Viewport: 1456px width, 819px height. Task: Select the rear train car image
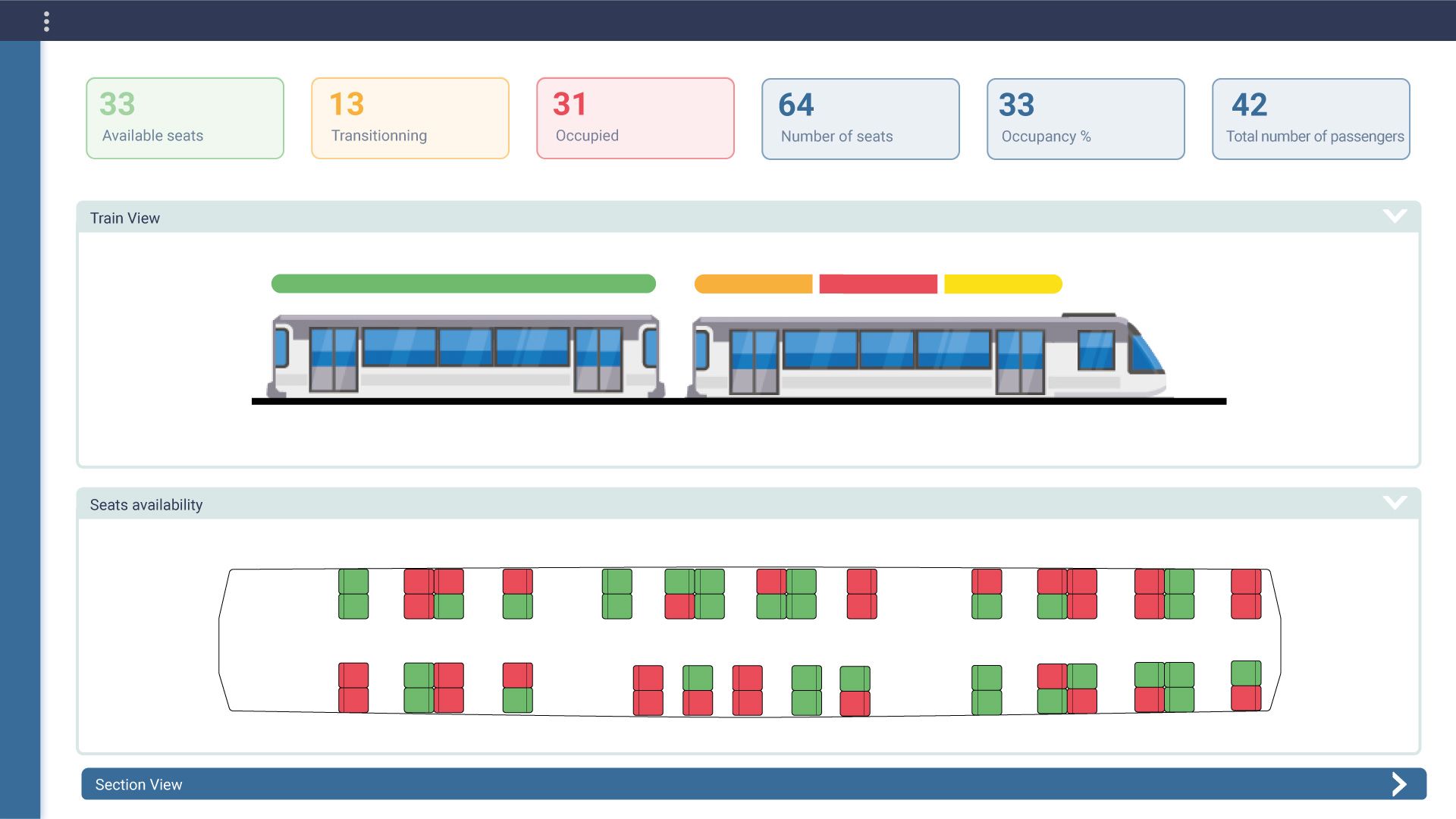466,356
